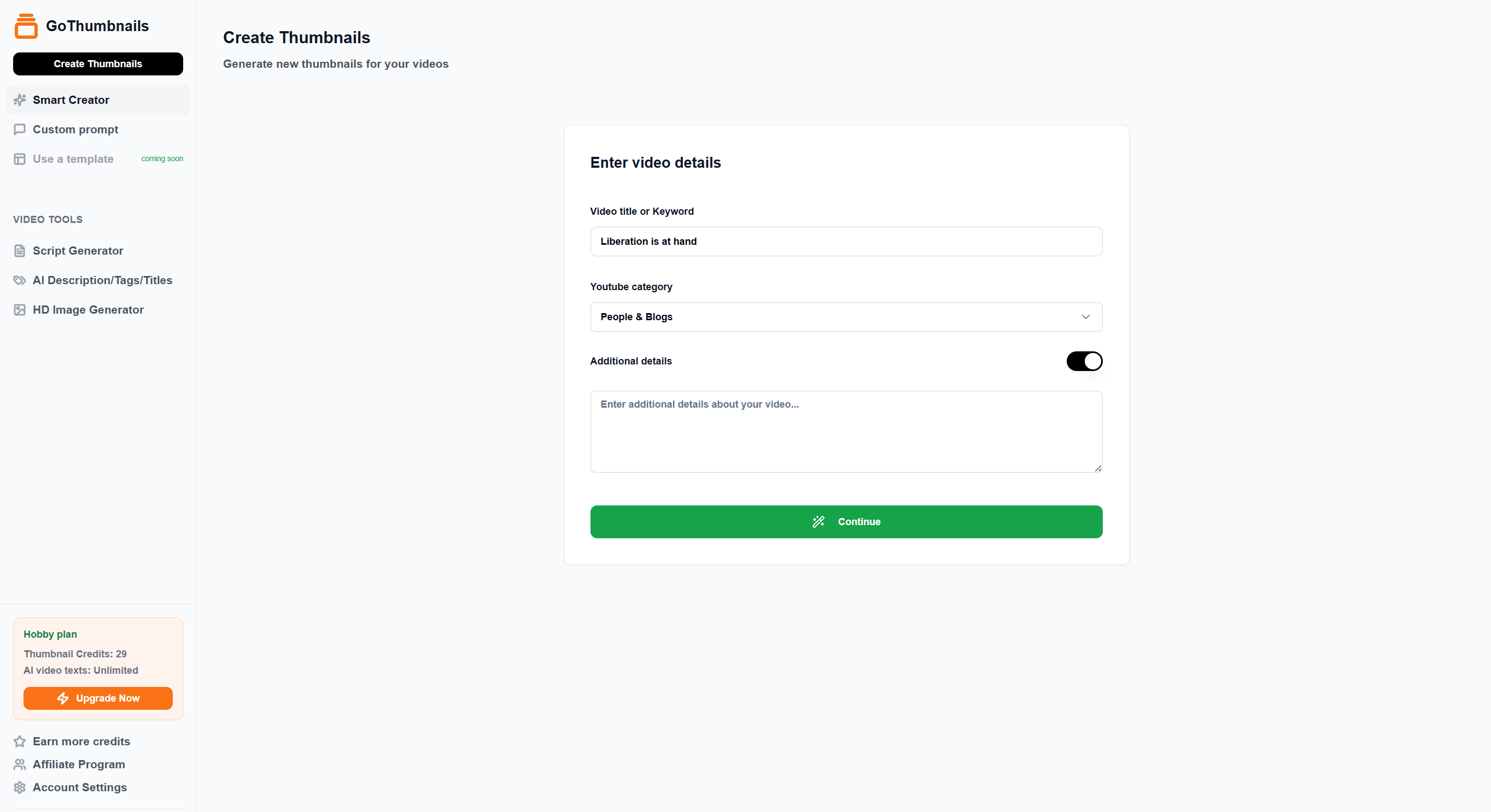Expand the People & Blogs chevron arrow
This screenshot has height=812, width=1491.
[1085, 317]
